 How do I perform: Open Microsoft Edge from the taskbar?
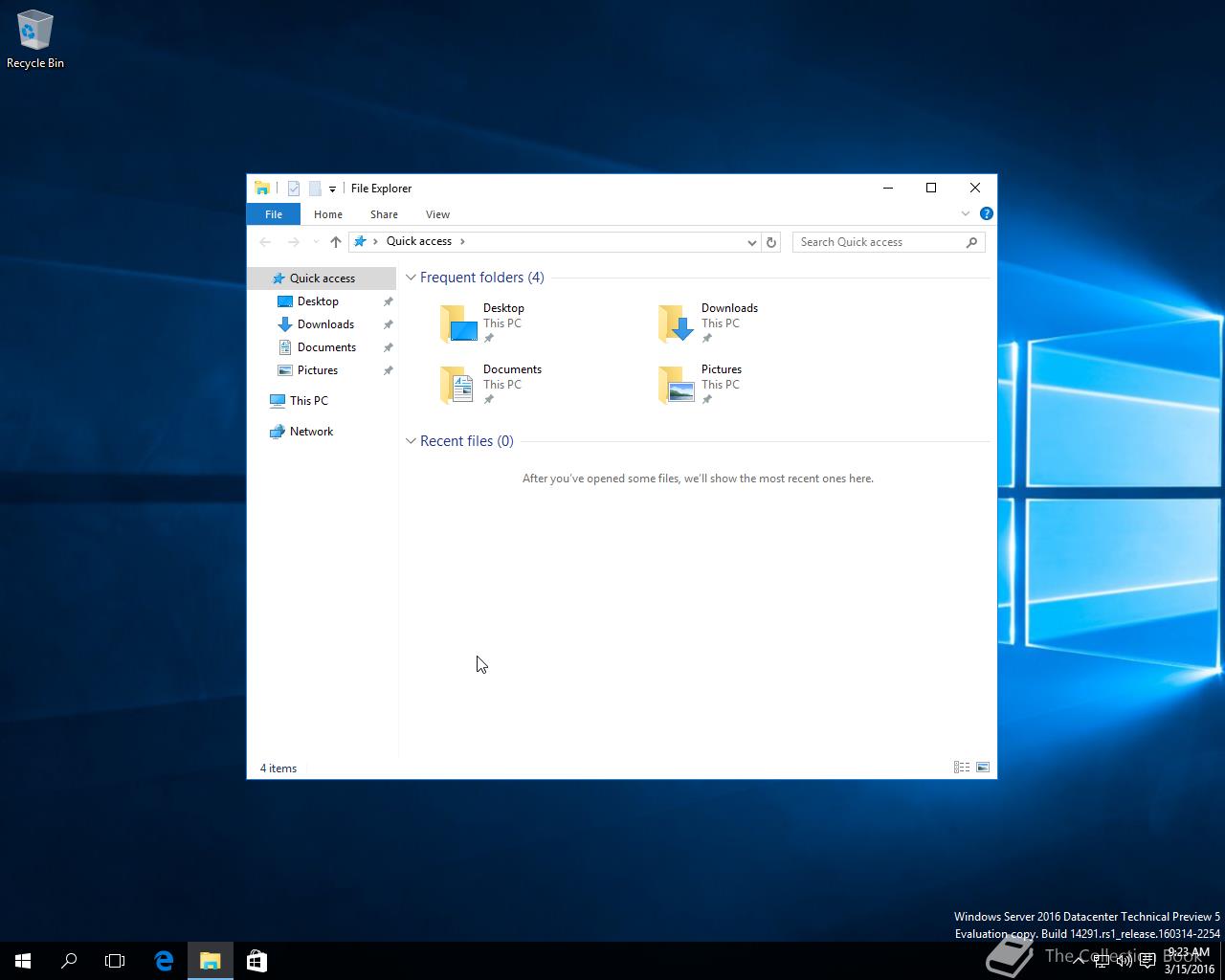164,961
